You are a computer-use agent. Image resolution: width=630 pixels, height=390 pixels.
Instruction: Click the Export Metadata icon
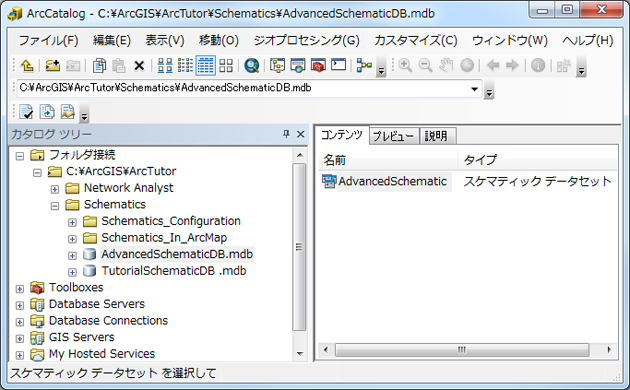click(68, 112)
